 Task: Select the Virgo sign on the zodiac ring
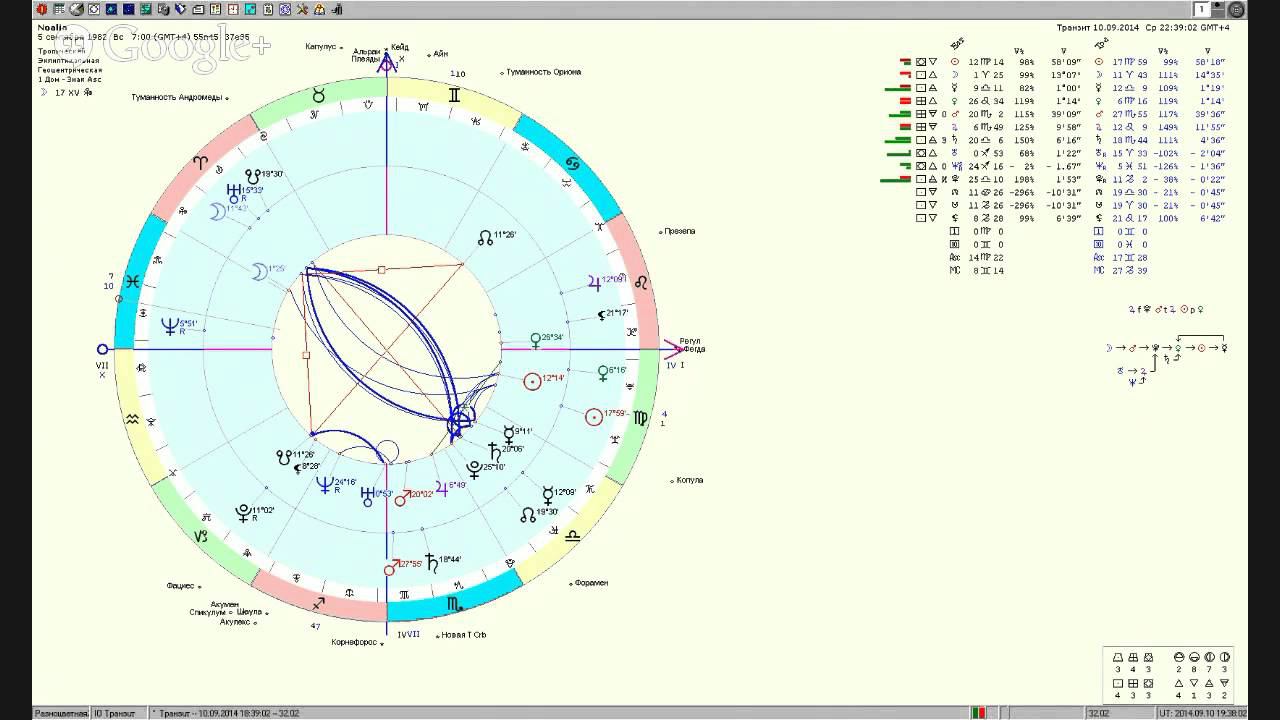640,417
